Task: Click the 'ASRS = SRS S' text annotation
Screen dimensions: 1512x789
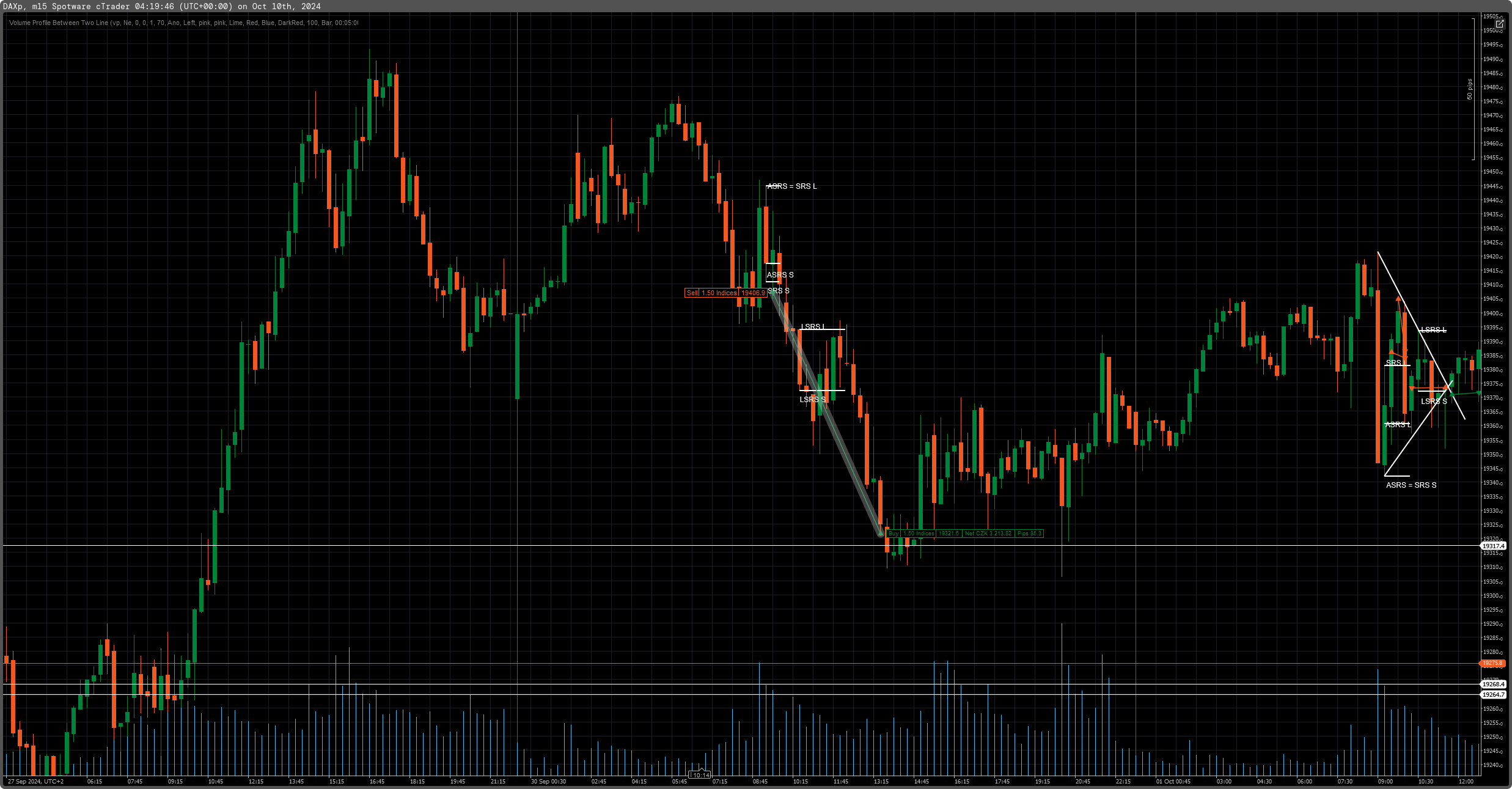Action: click(x=1411, y=485)
